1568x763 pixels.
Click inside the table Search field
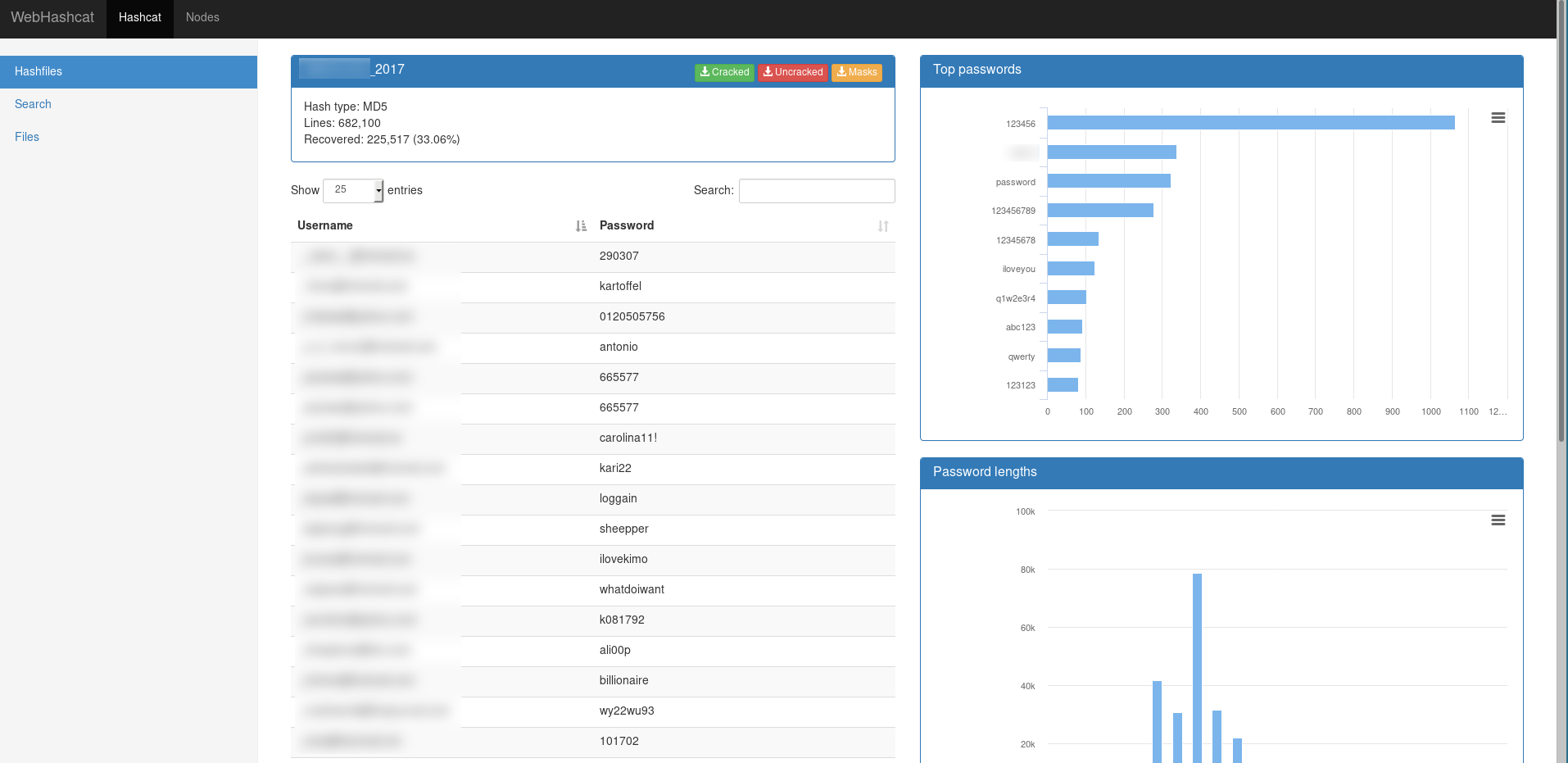[816, 190]
